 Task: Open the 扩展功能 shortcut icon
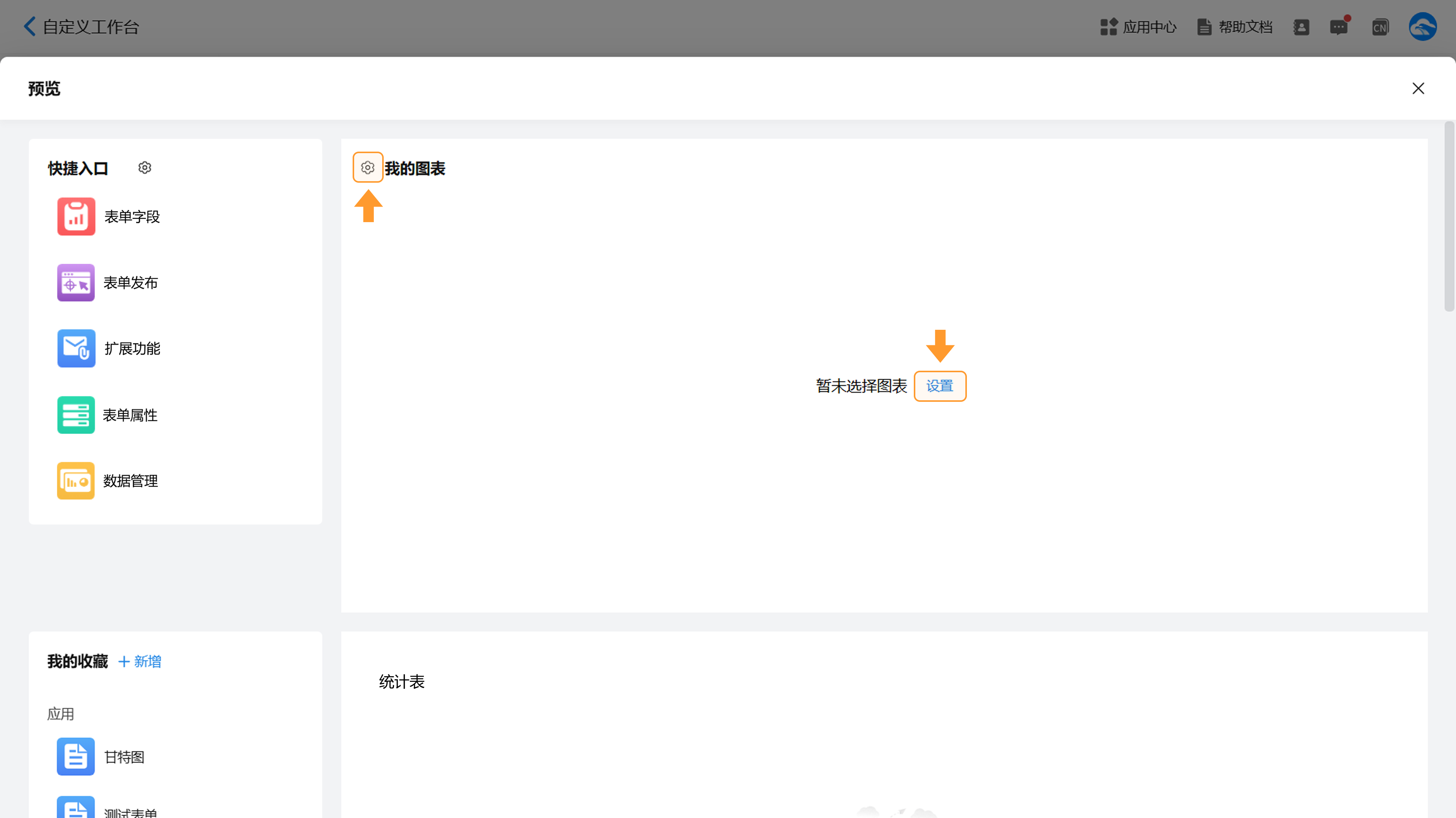pos(76,349)
